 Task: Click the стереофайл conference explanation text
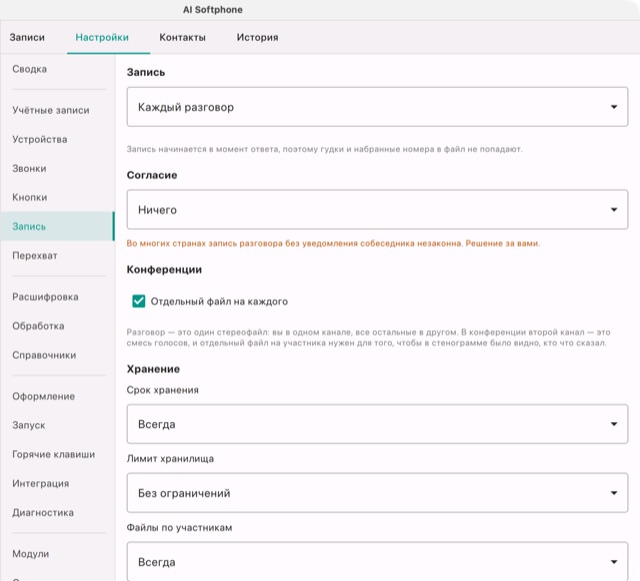(368, 337)
